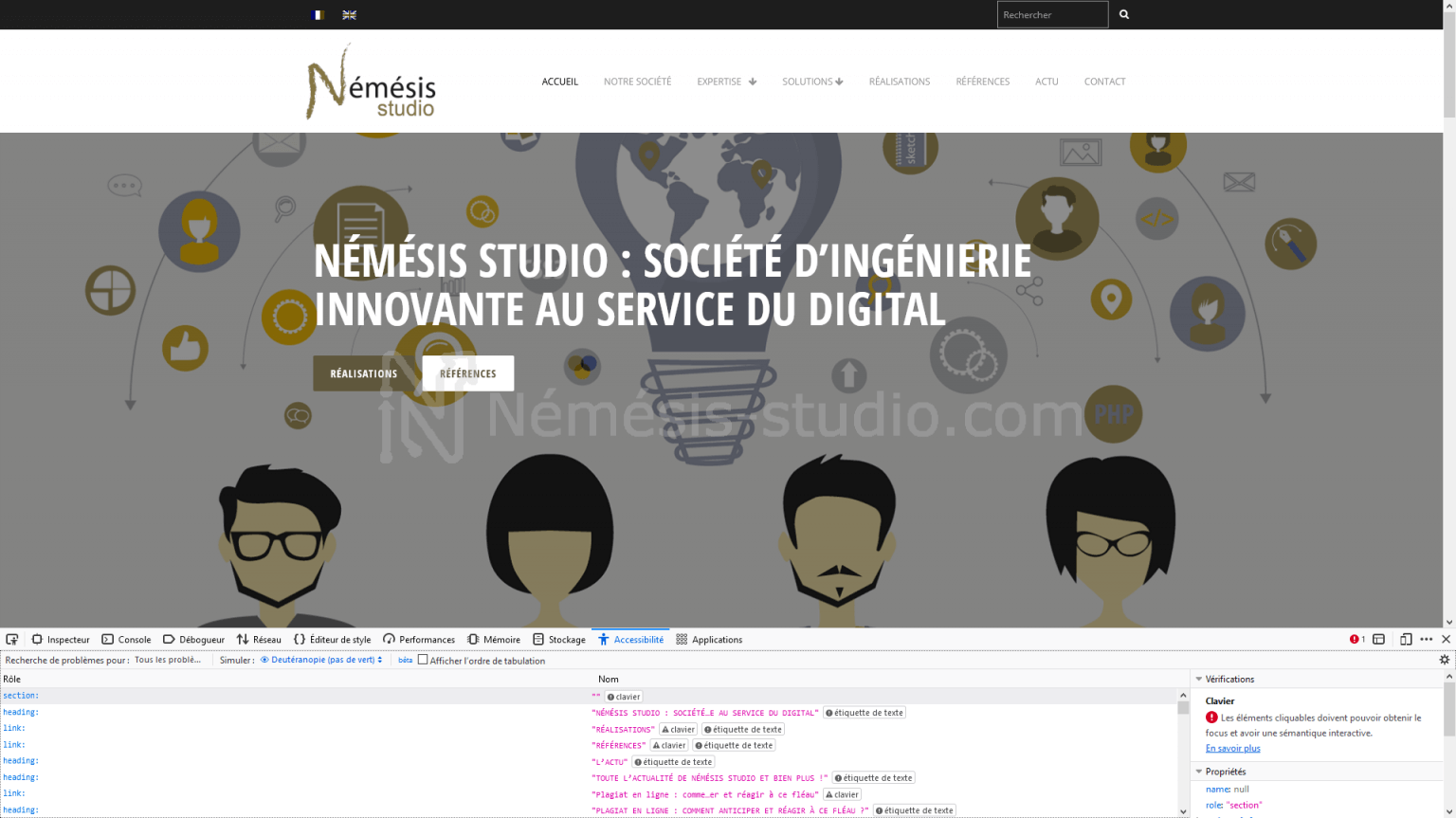Click the search magnifier icon
This screenshot has width=1456, height=818.
pyautogui.click(x=1124, y=14)
